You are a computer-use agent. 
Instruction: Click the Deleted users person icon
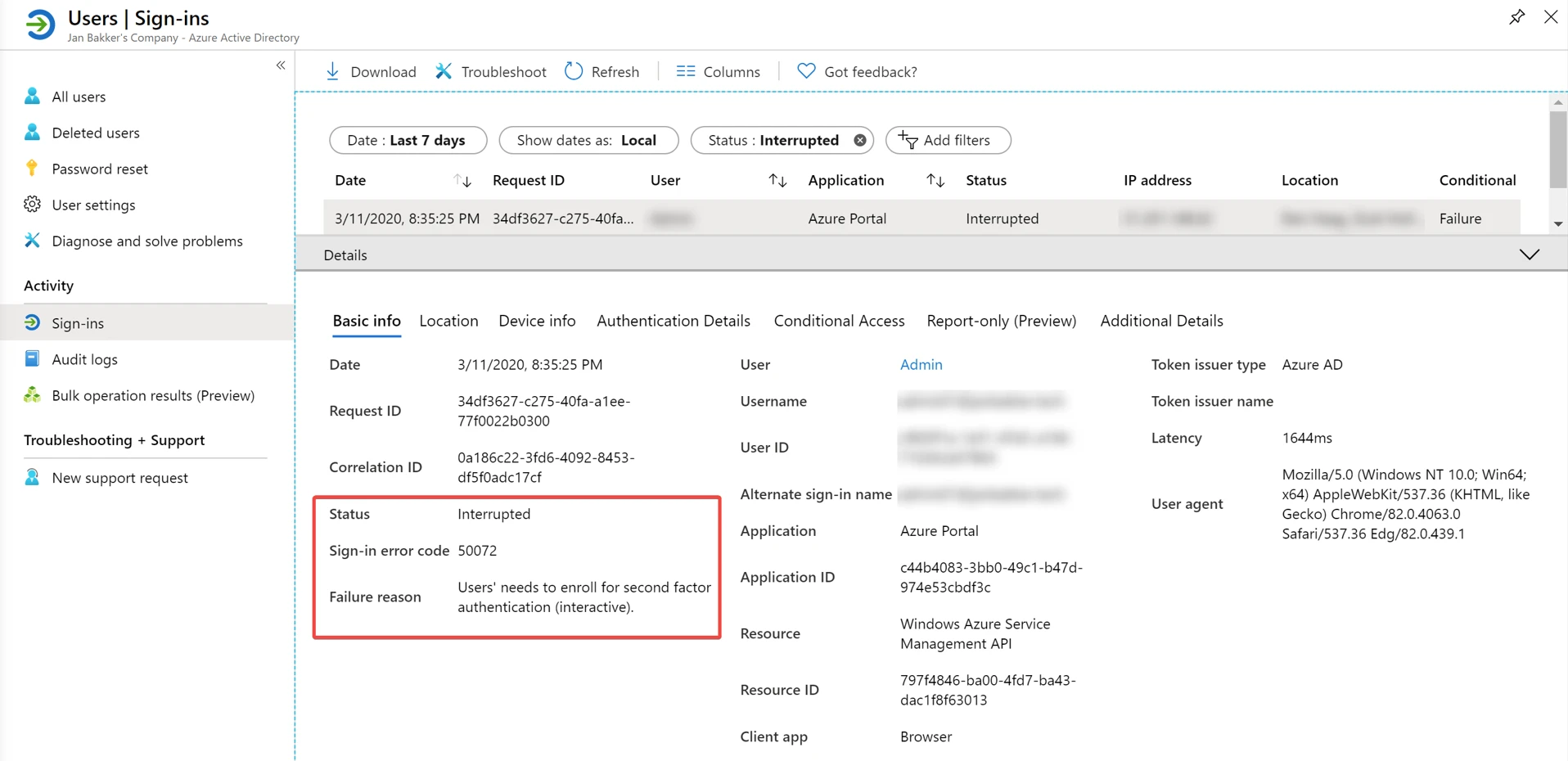point(32,133)
